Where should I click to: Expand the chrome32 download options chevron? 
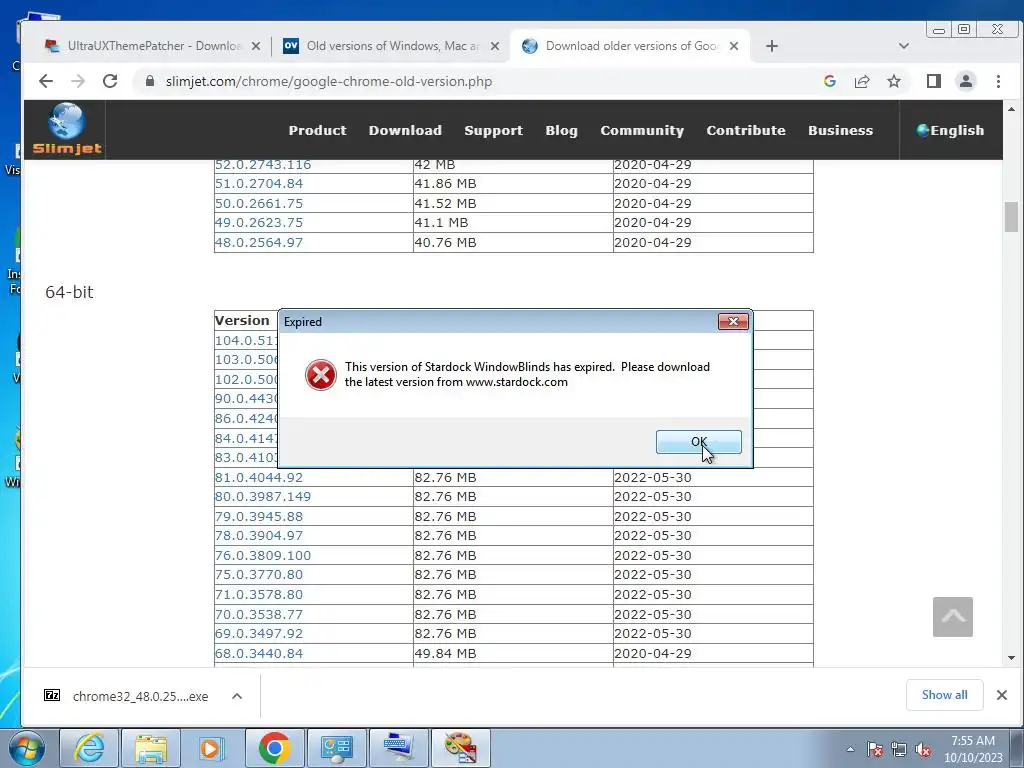[237, 696]
